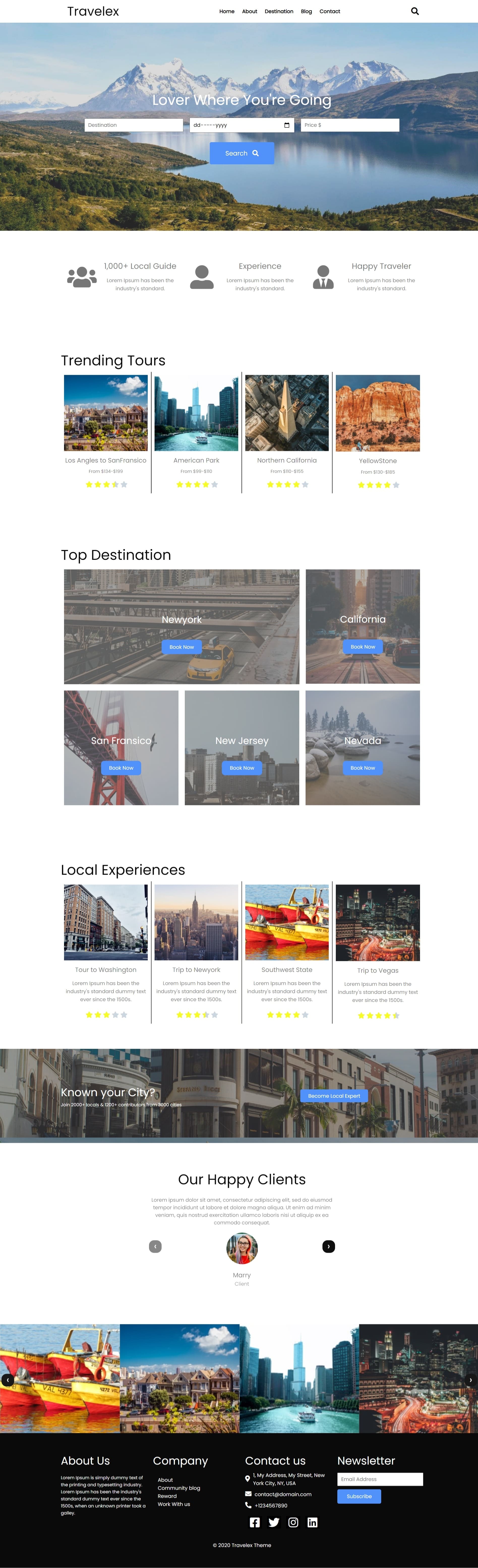Image resolution: width=478 pixels, height=1568 pixels.
Task: Open the Twitter icon in footer
Action: pos(274,1522)
